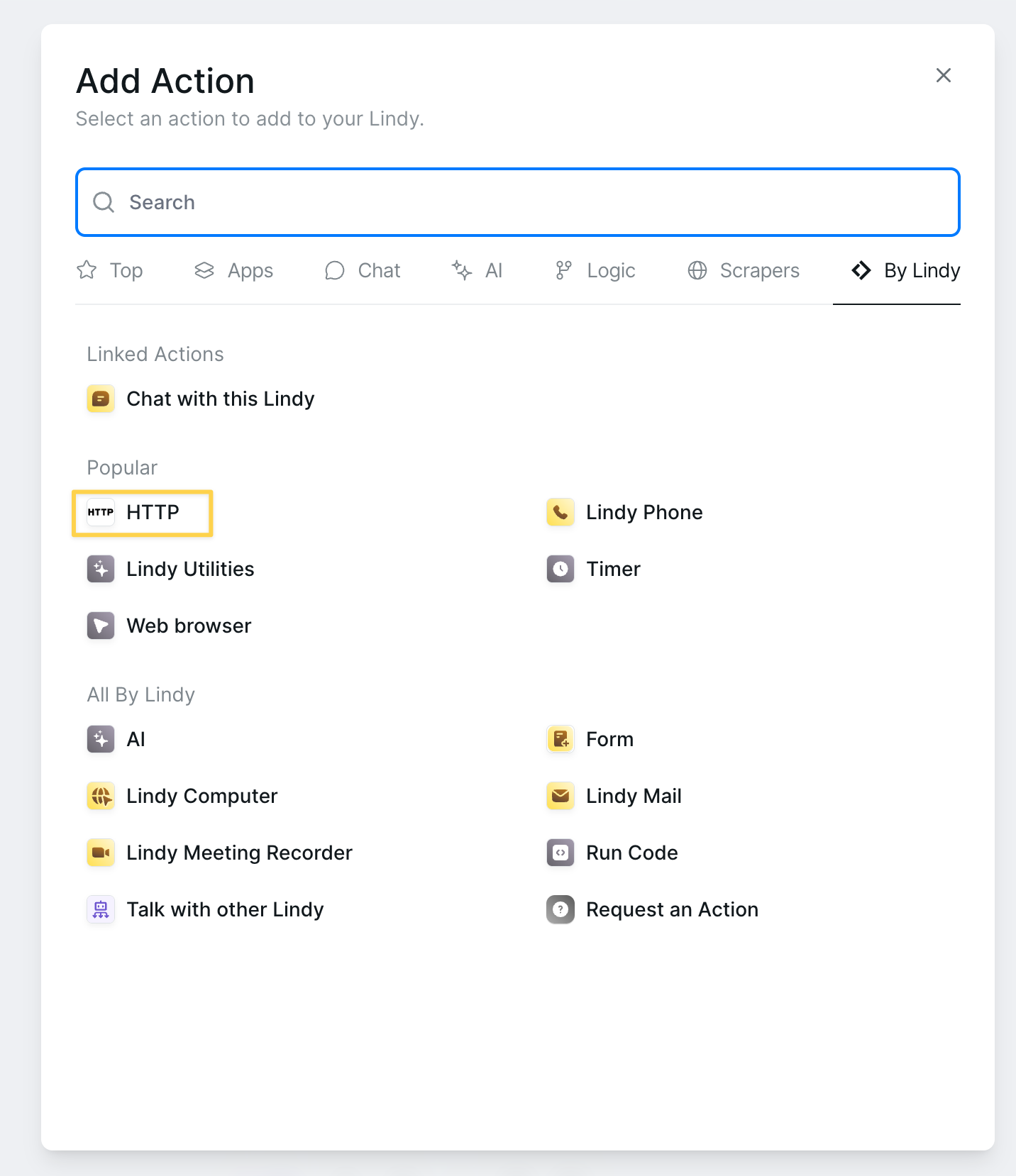Click the Chat with this Lindy icon
Image resolution: width=1016 pixels, height=1176 pixels.
(101, 399)
